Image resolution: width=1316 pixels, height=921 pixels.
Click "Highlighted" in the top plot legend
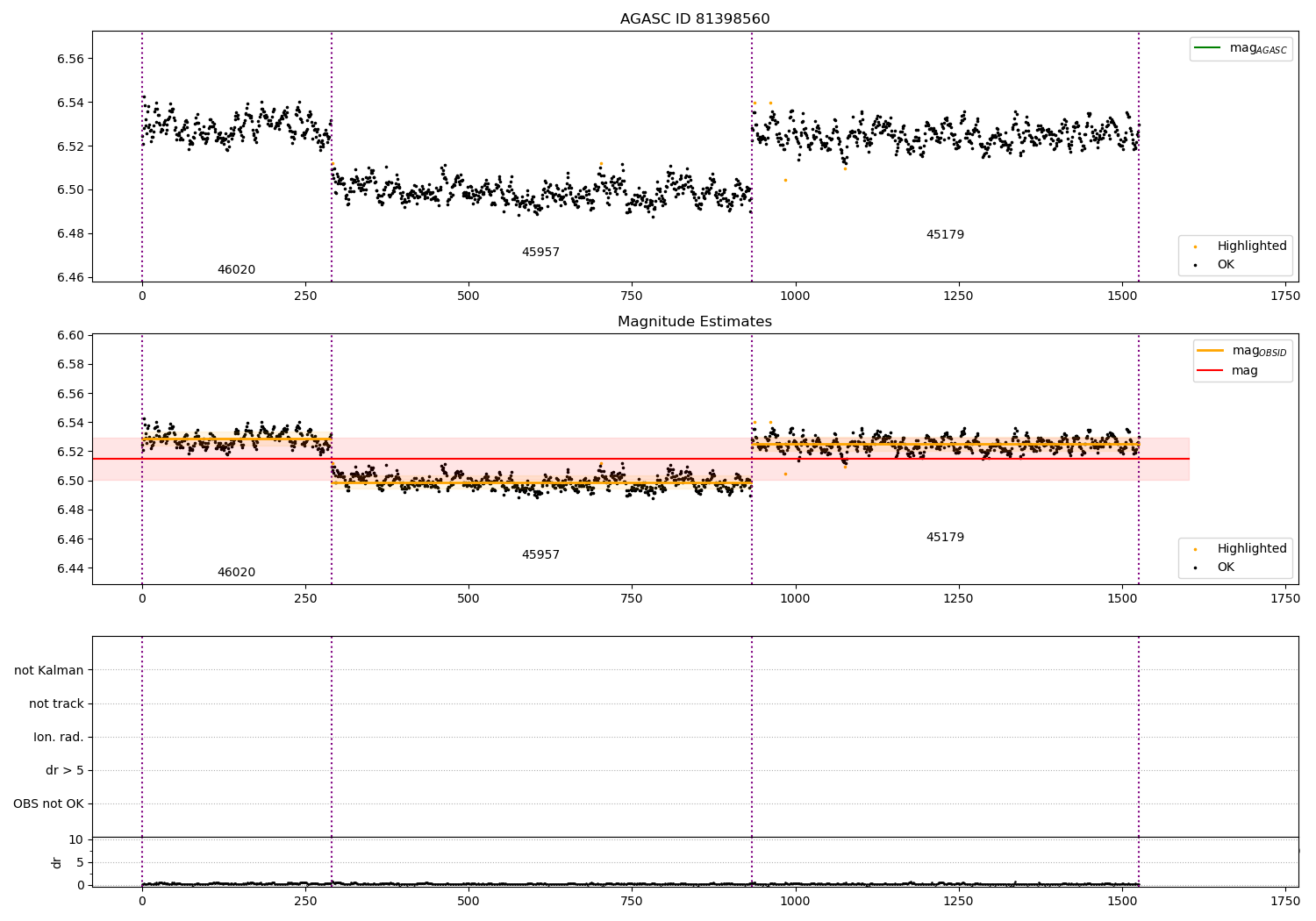point(1252,246)
